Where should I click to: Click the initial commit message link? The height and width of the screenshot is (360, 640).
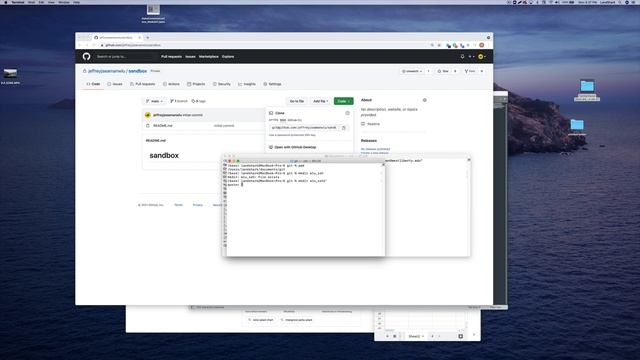(224, 126)
